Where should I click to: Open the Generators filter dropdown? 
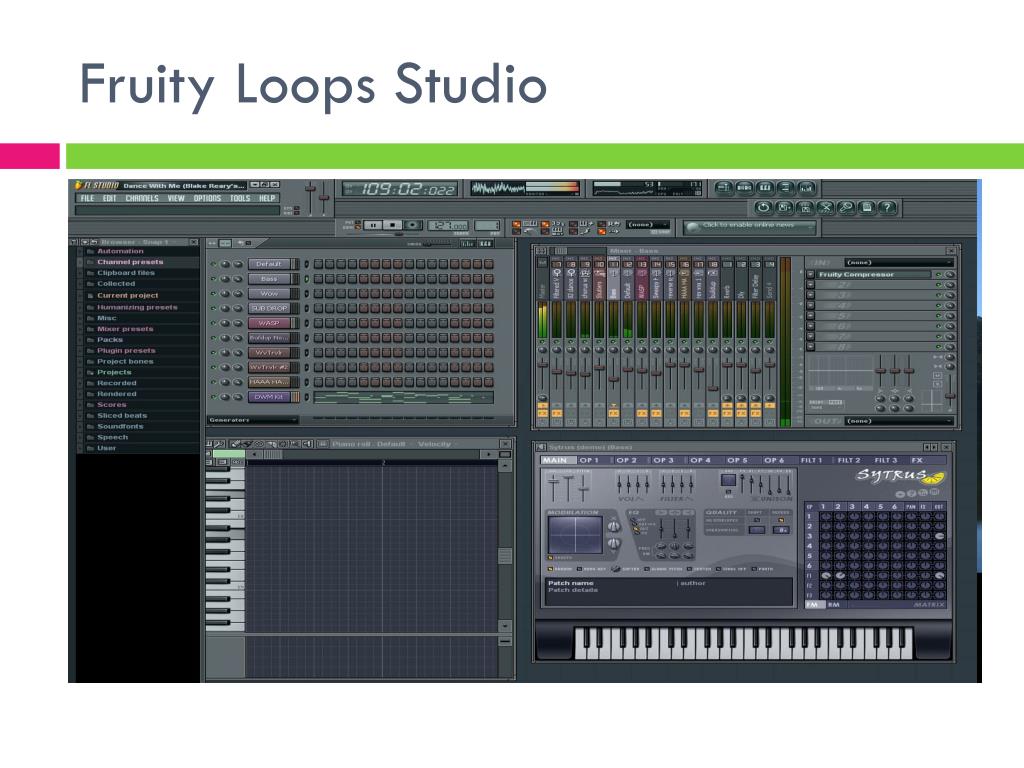pyautogui.click(x=253, y=420)
